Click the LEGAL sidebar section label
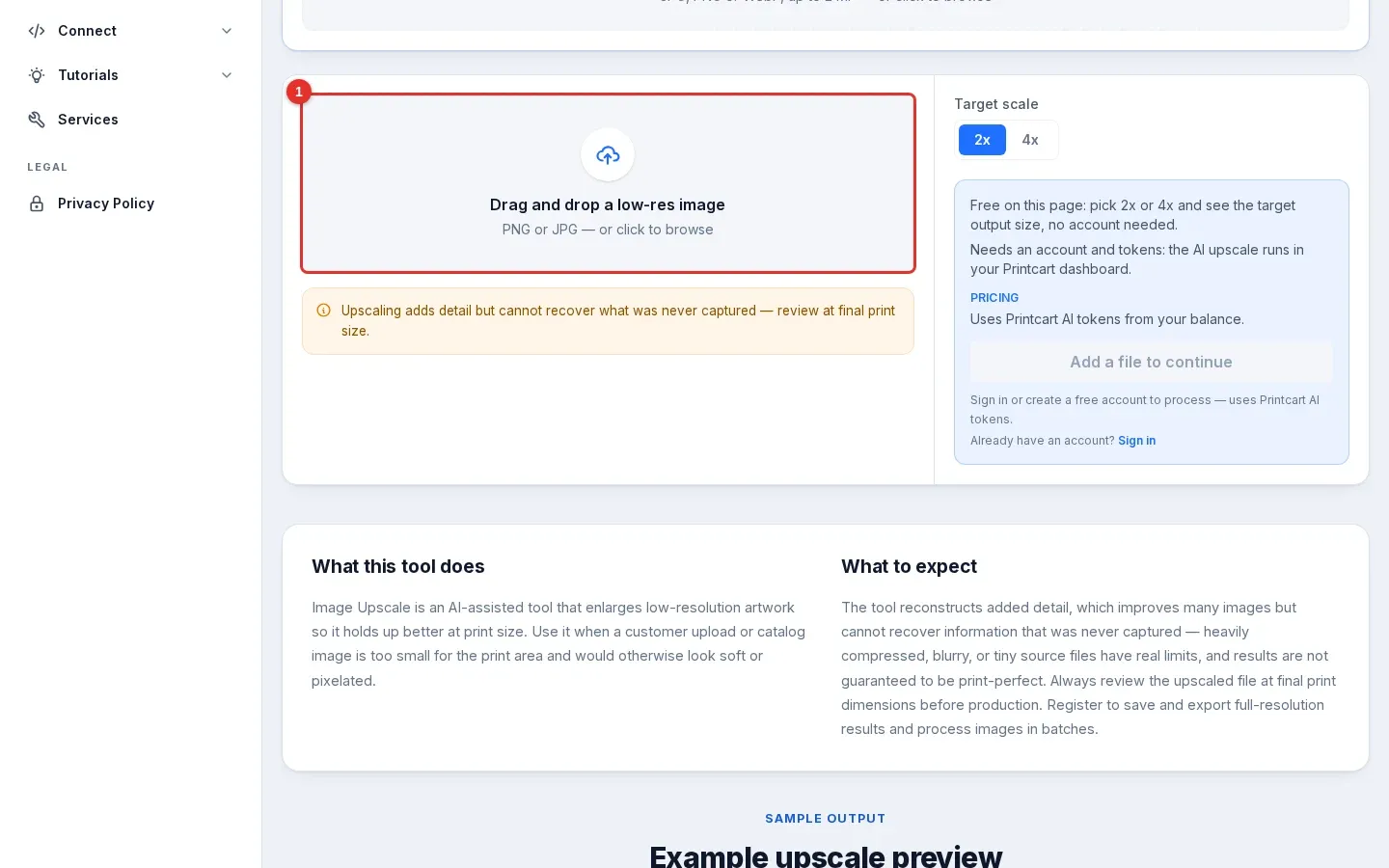Image resolution: width=1389 pixels, height=868 pixels. (47, 167)
